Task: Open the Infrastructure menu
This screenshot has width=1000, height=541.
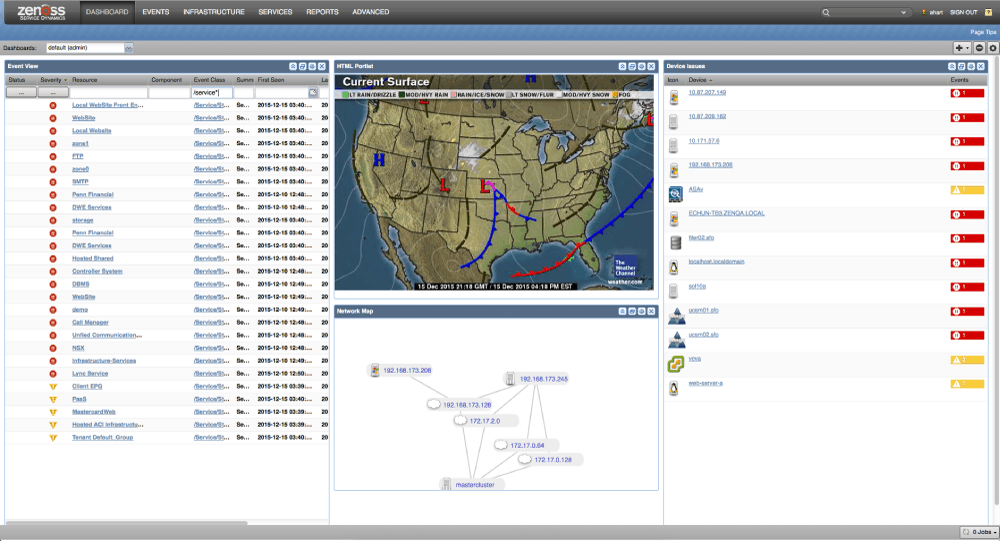Action: coord(214,12)
